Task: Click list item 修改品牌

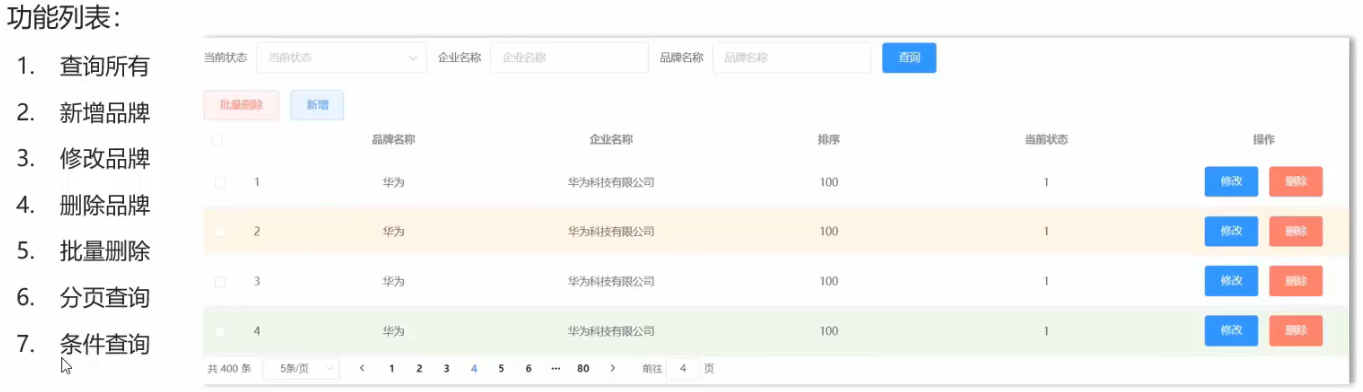Action: (105, 159)
